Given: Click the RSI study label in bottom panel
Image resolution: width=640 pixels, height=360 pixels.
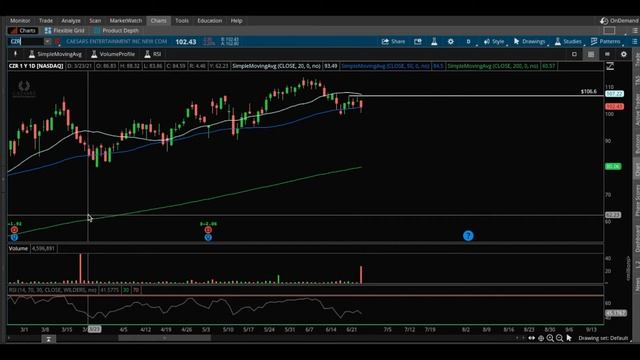Looking at the screenshot, I should (x=52, y=290).
